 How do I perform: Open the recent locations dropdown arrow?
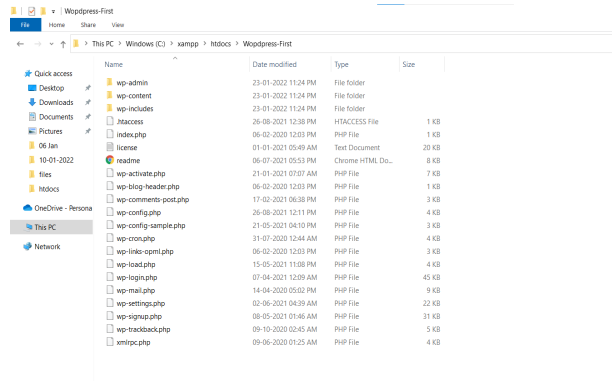(x=51, y=44)
